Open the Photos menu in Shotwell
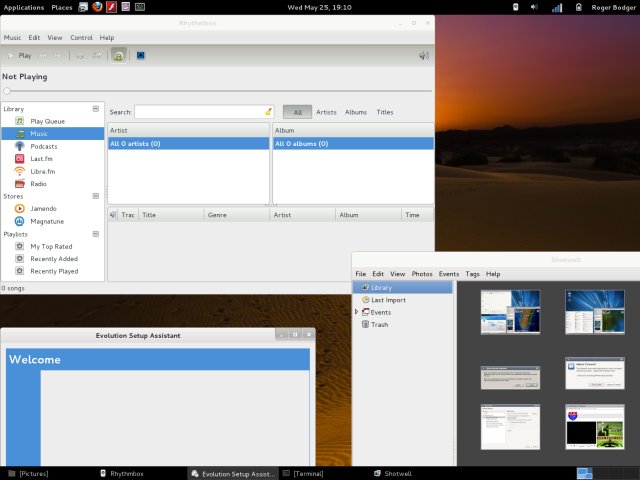Screen dimensions: 640x480 [422, 273]
